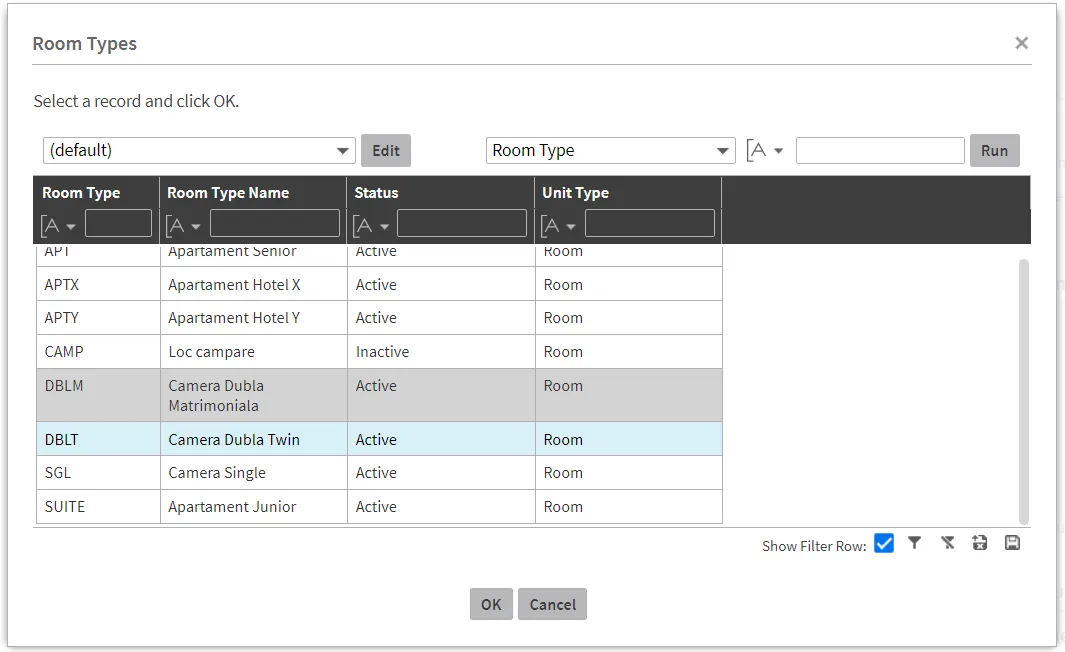Screen dimensions: 1065x652
Task: Open the Room Type search field dropdown
Action: coord(611,150)
